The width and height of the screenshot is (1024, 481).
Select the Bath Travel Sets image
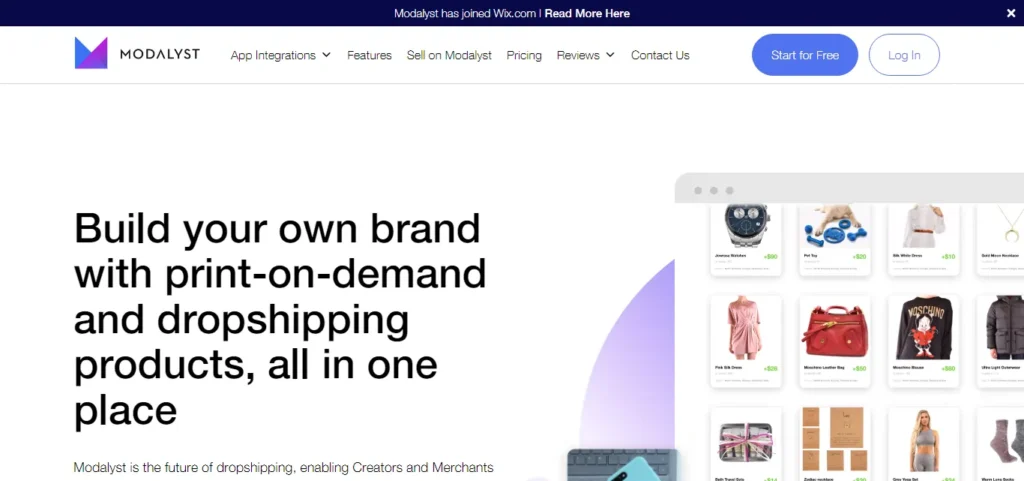(x=746, y=442)
